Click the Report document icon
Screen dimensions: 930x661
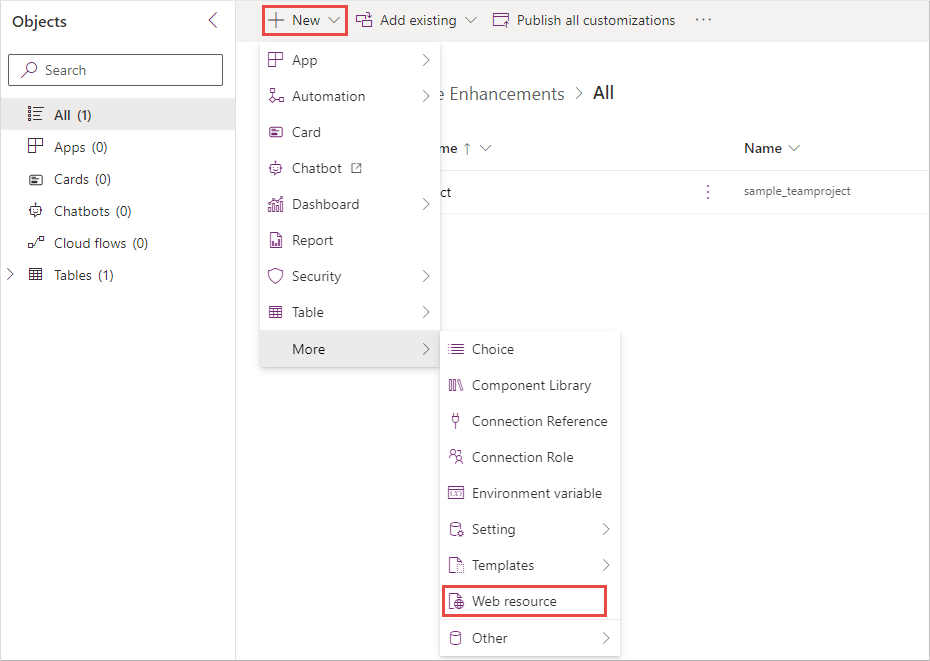click(x=276, y=240)
